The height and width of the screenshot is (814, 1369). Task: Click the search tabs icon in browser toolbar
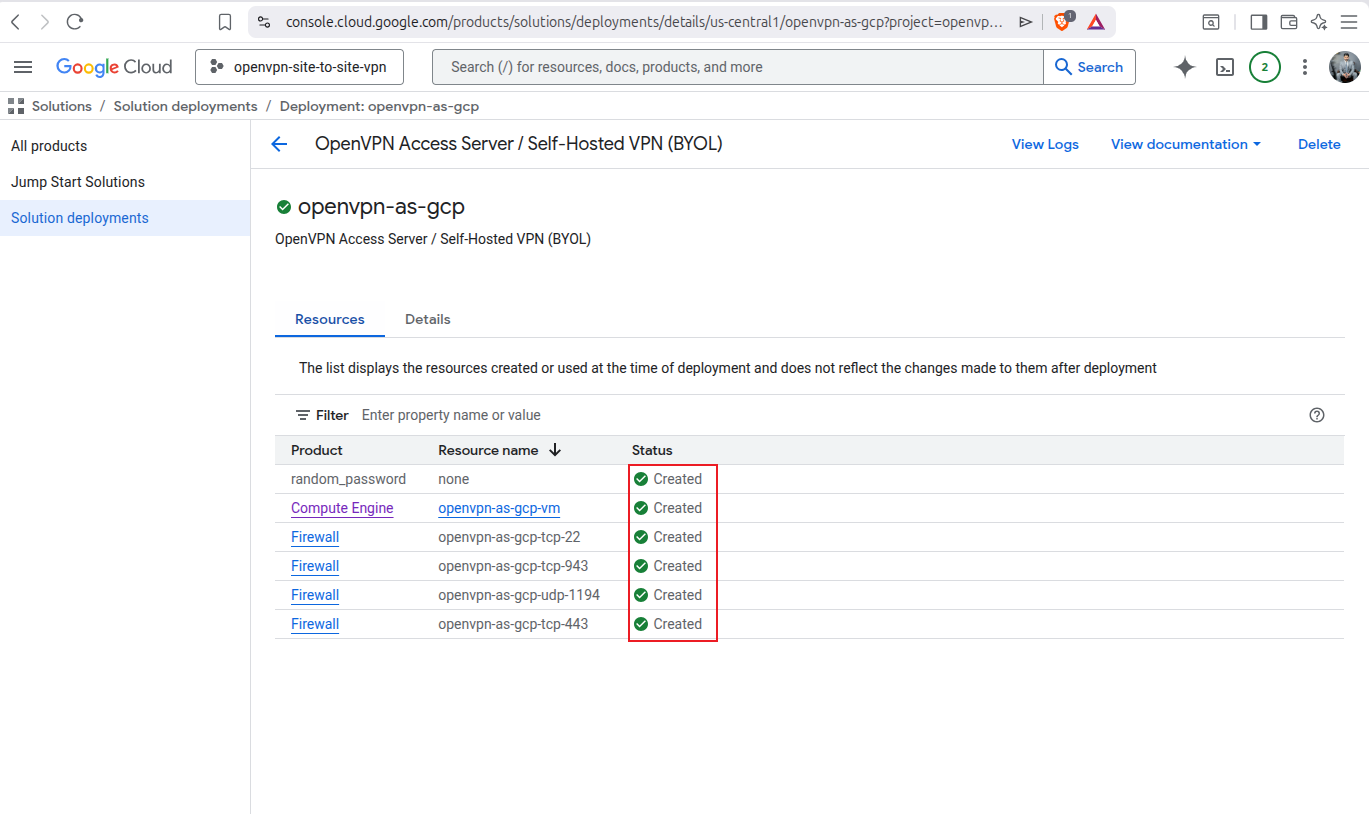1210,22
